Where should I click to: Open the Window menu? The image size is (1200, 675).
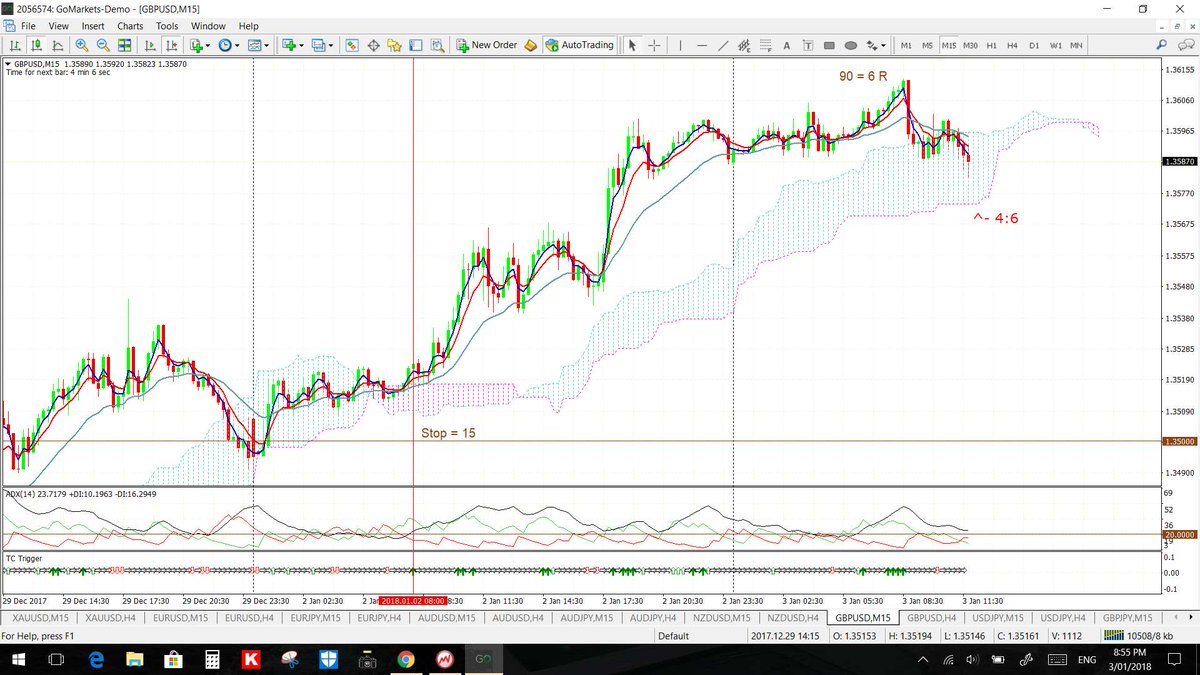click(x=210, y=26)
